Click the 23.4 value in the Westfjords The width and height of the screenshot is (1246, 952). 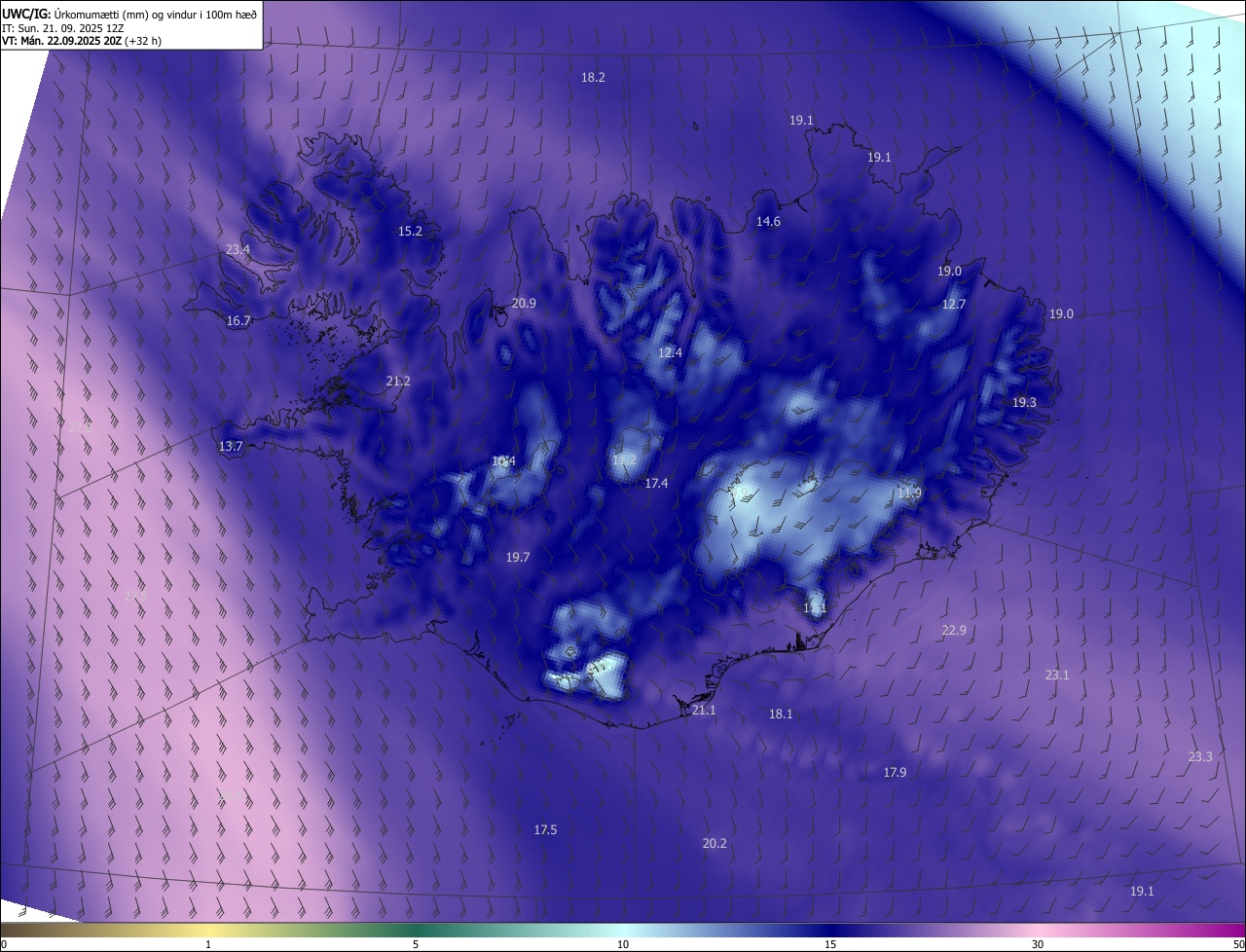pos(238,250)
